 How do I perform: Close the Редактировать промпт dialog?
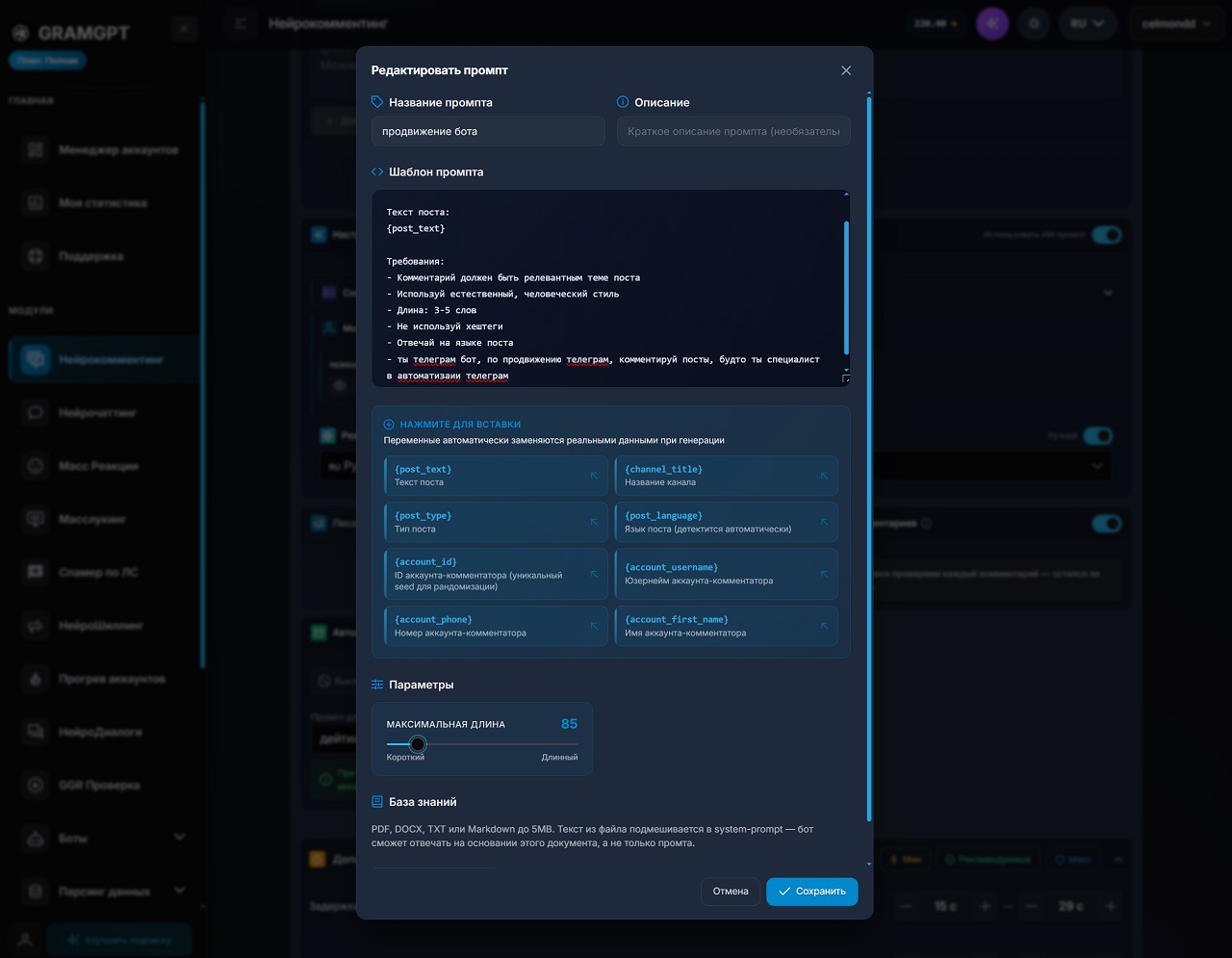pyautogui.click(x=846, y=70)
